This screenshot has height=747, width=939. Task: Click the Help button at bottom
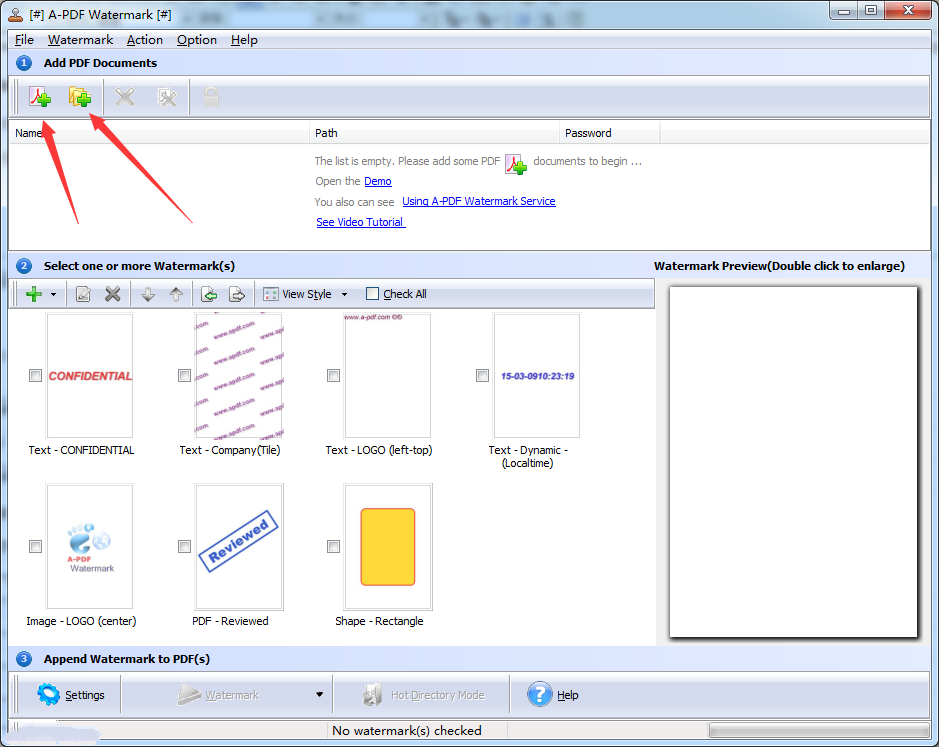[x=553, y=695]
